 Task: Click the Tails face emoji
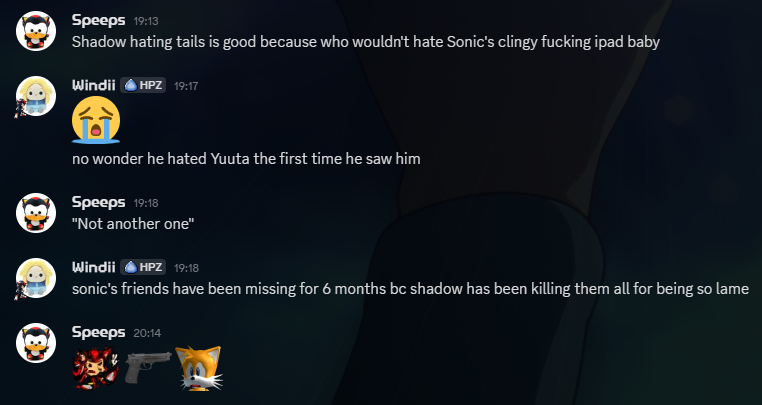[199, 368]
